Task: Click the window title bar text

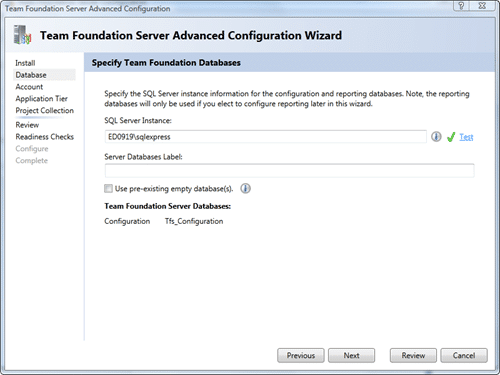Action: pyautogui.click(x=88, y=9)
